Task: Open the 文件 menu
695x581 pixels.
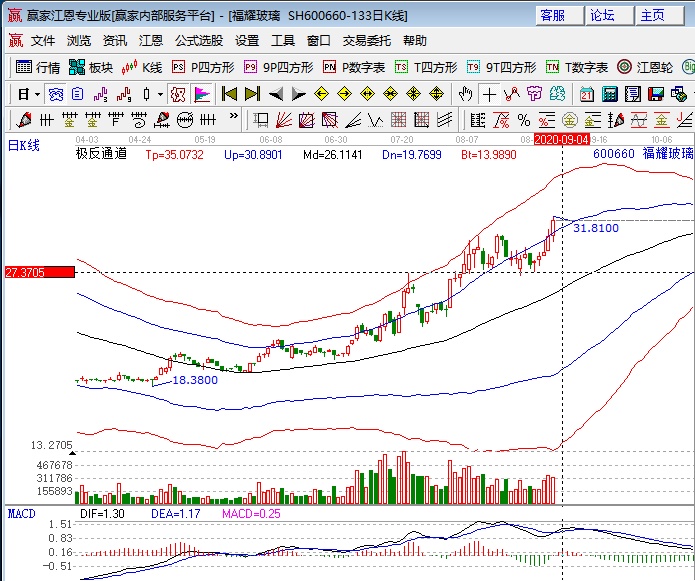Action: coord(43,41)
